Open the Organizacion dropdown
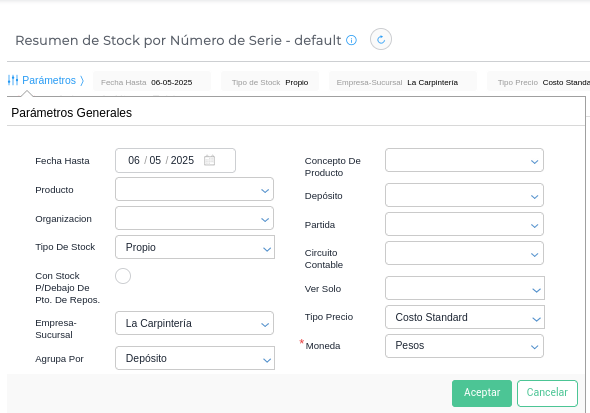Viewport: 590px width, 413px height. [194, 218]
